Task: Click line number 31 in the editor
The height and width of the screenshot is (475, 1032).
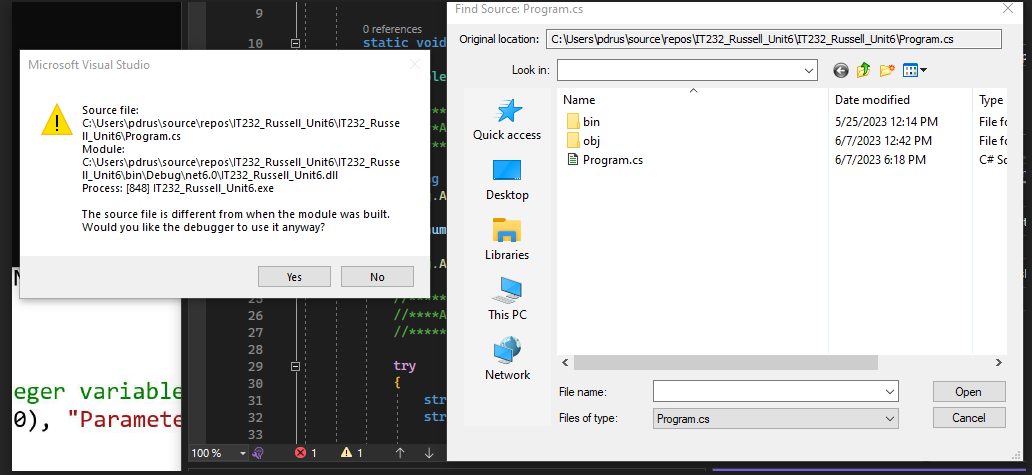Action: click(x=254, y=401)
